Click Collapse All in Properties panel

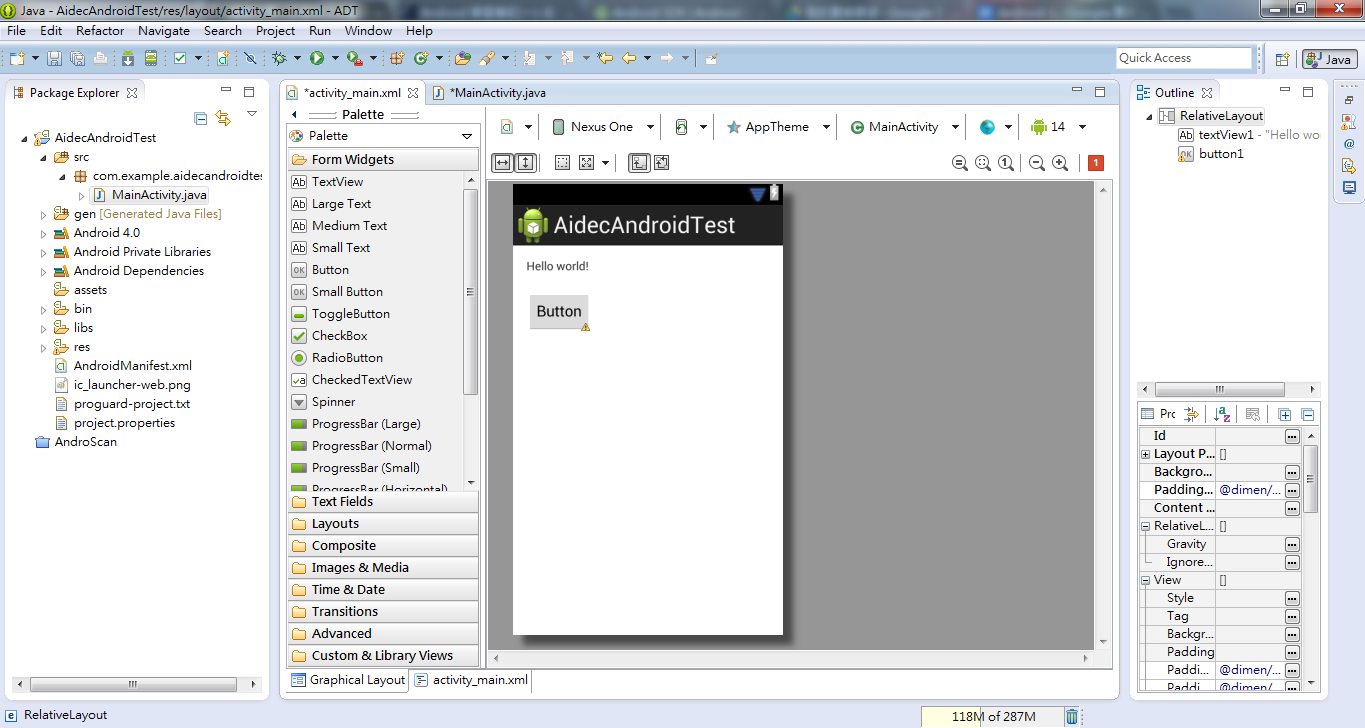pos(1307,414)
